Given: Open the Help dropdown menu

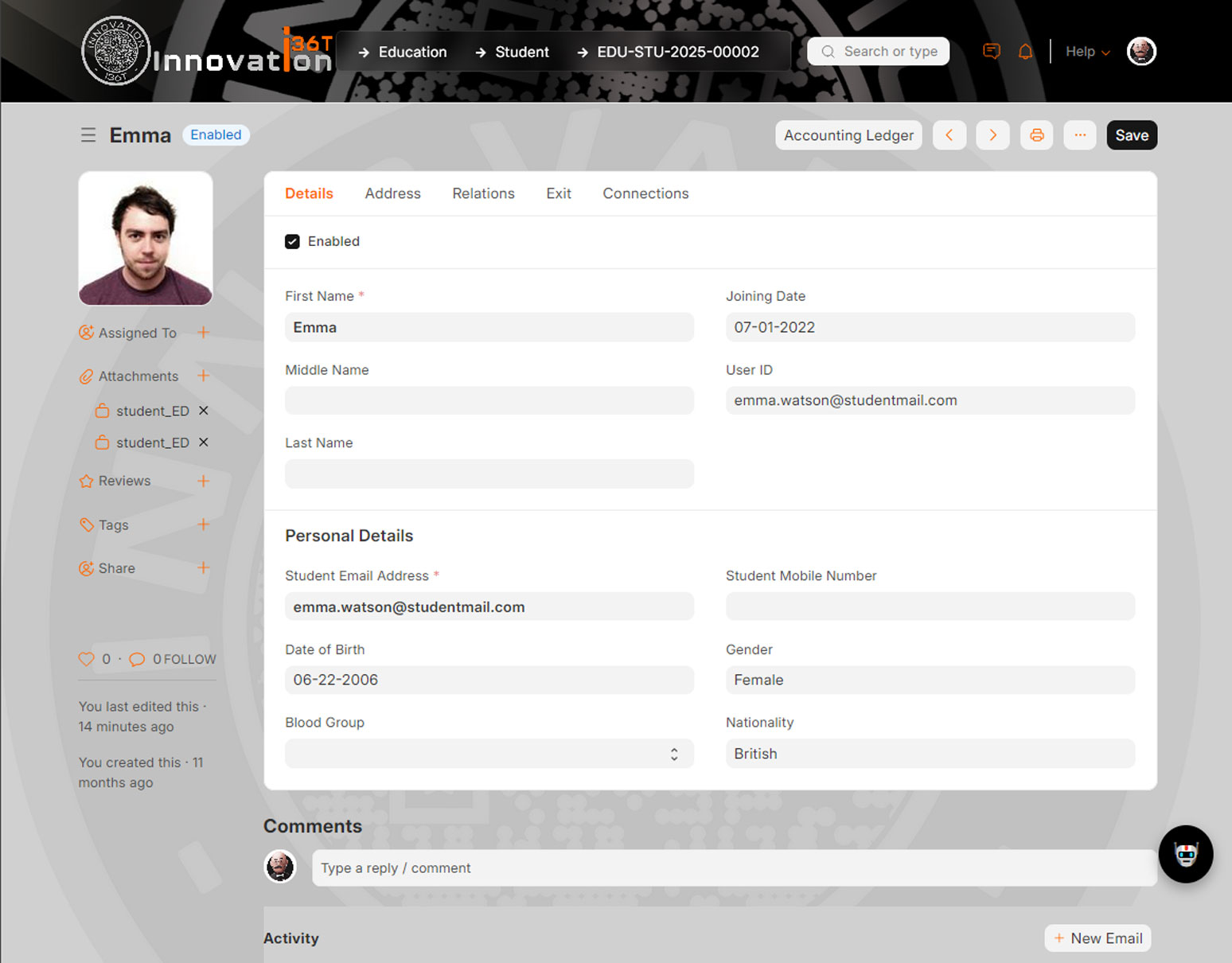Looking at the screenshot, I should (x=1087, y=52).
